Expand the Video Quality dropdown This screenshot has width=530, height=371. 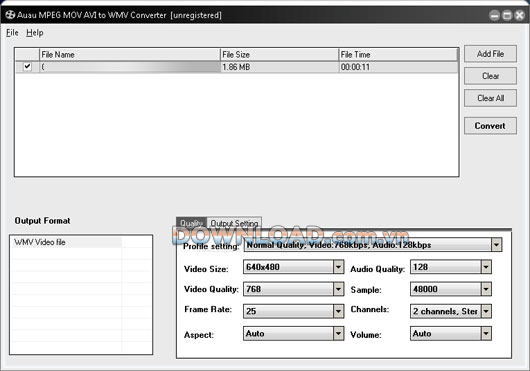point(338,289)
